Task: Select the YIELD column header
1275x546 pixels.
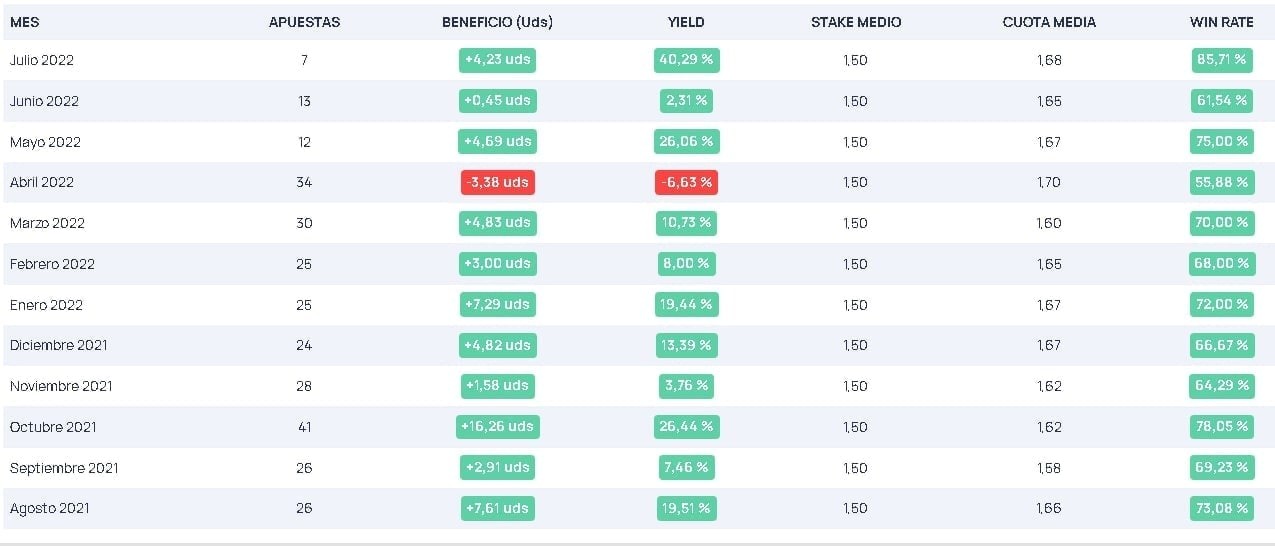Action: point(686,22)
